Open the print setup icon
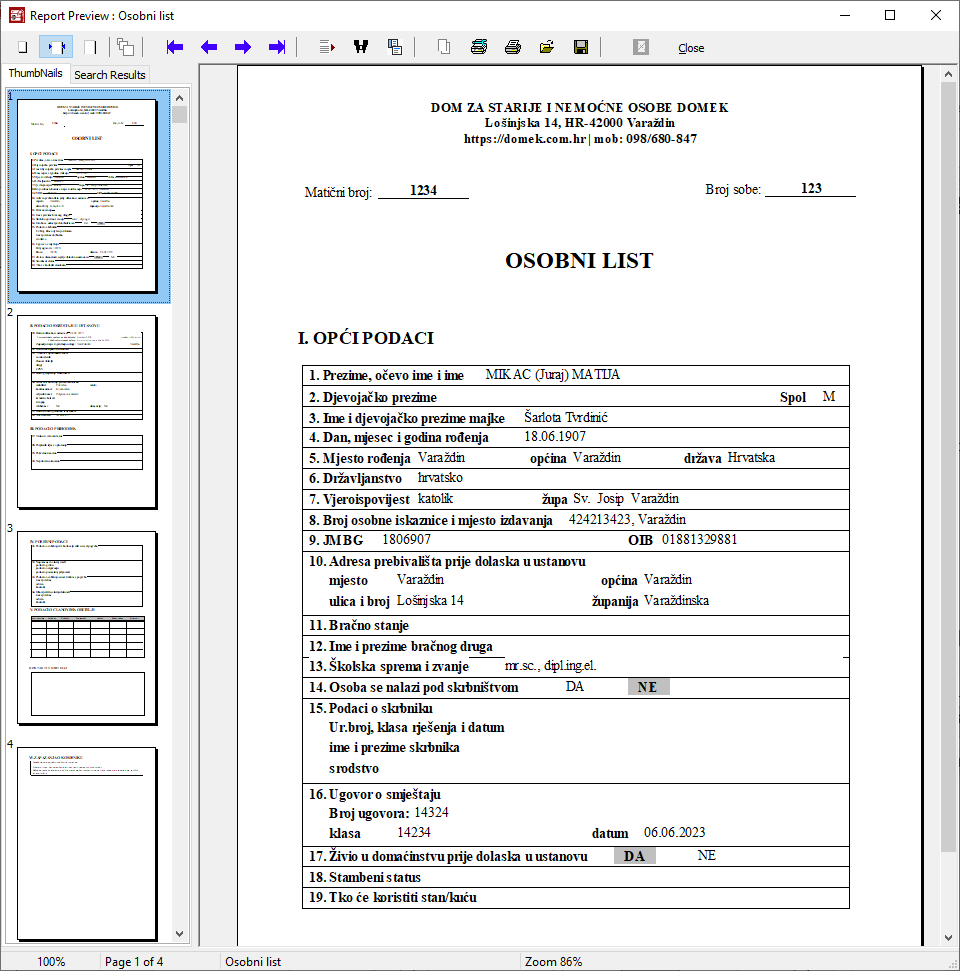Viewport: 960px width, 971px height. 479,47
